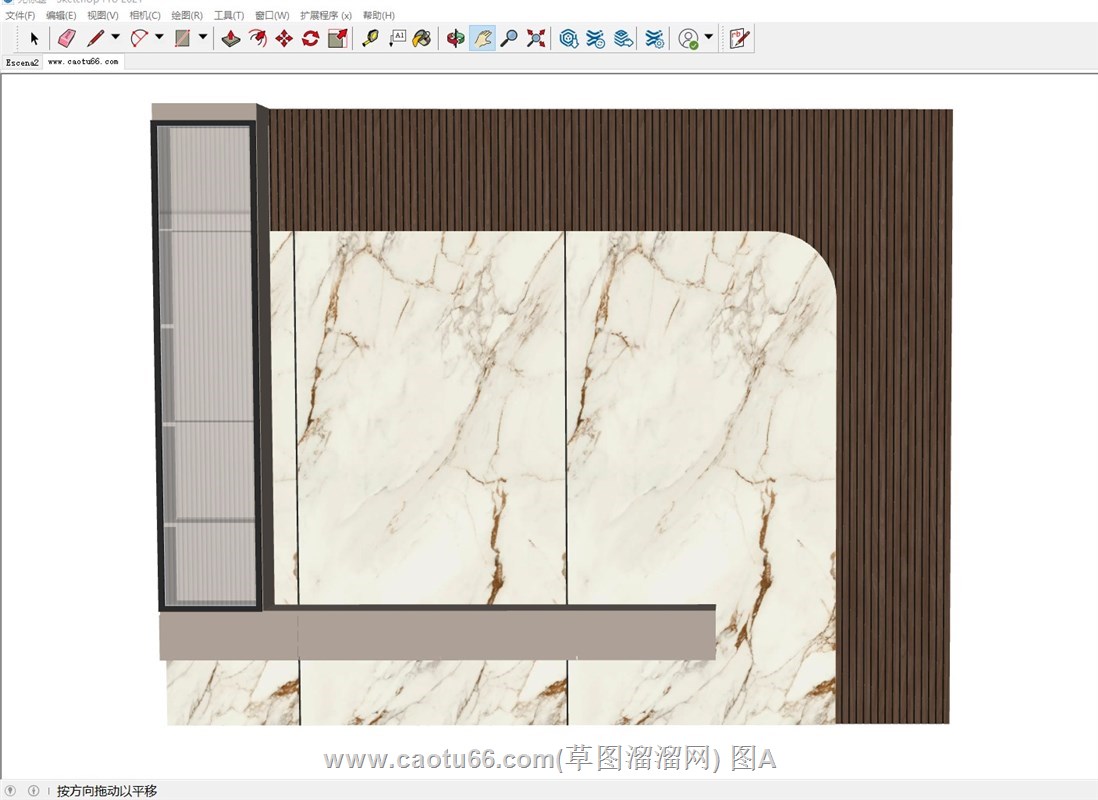This screenshot has width=1098, height=800.
Task: Select the Text label tool
Action: tap(397, 39)
